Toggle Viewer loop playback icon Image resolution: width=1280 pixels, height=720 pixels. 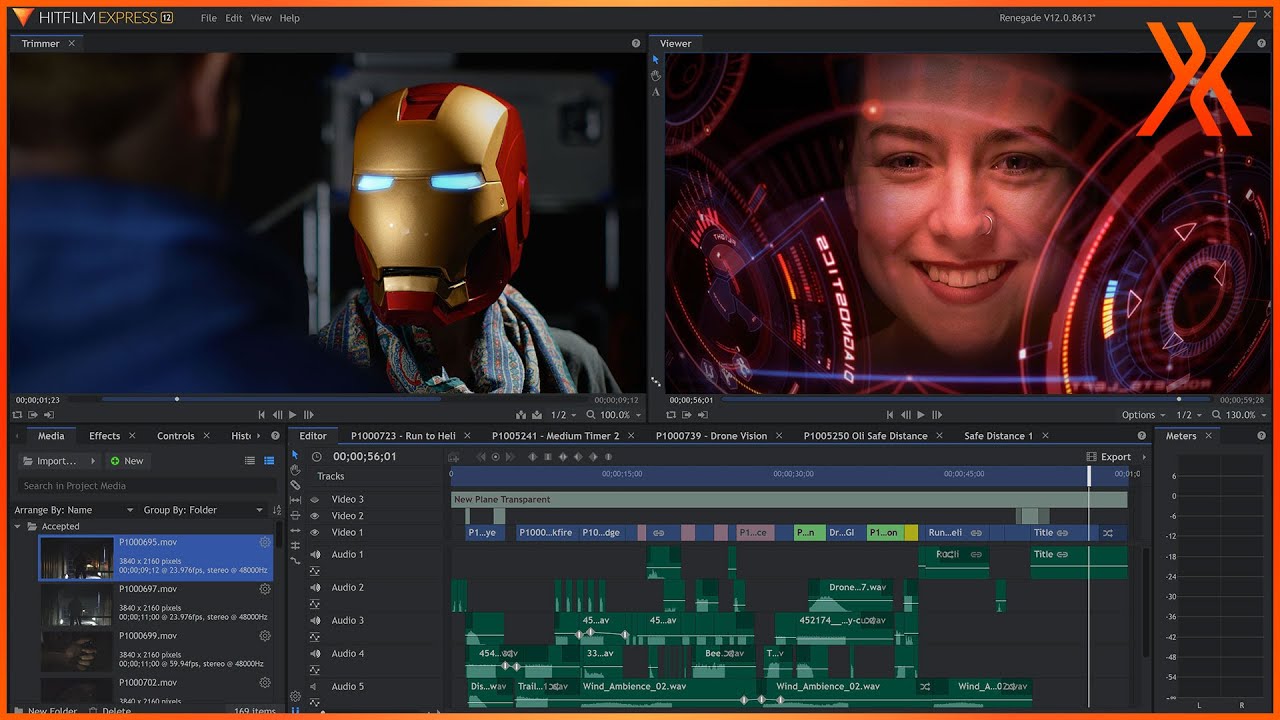point(671,414)
